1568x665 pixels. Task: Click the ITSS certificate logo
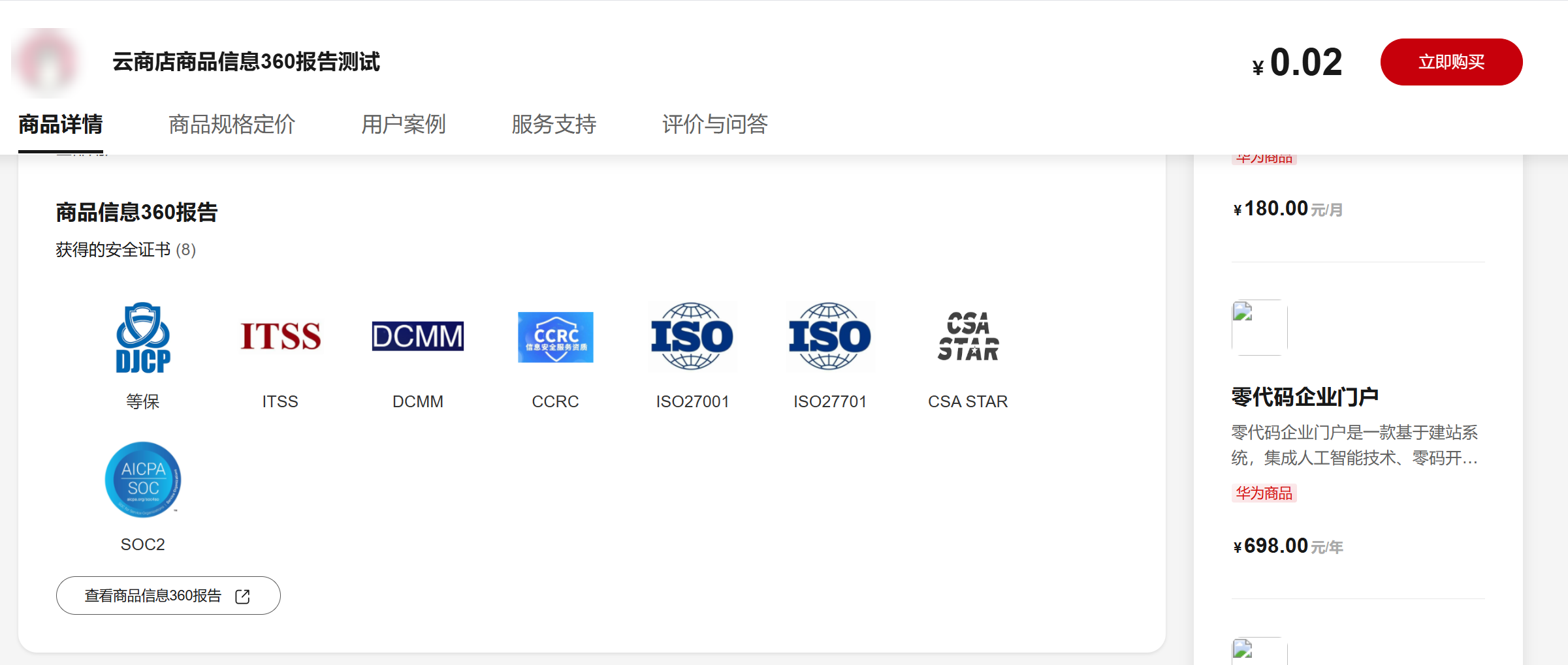[x=280, y=337]
